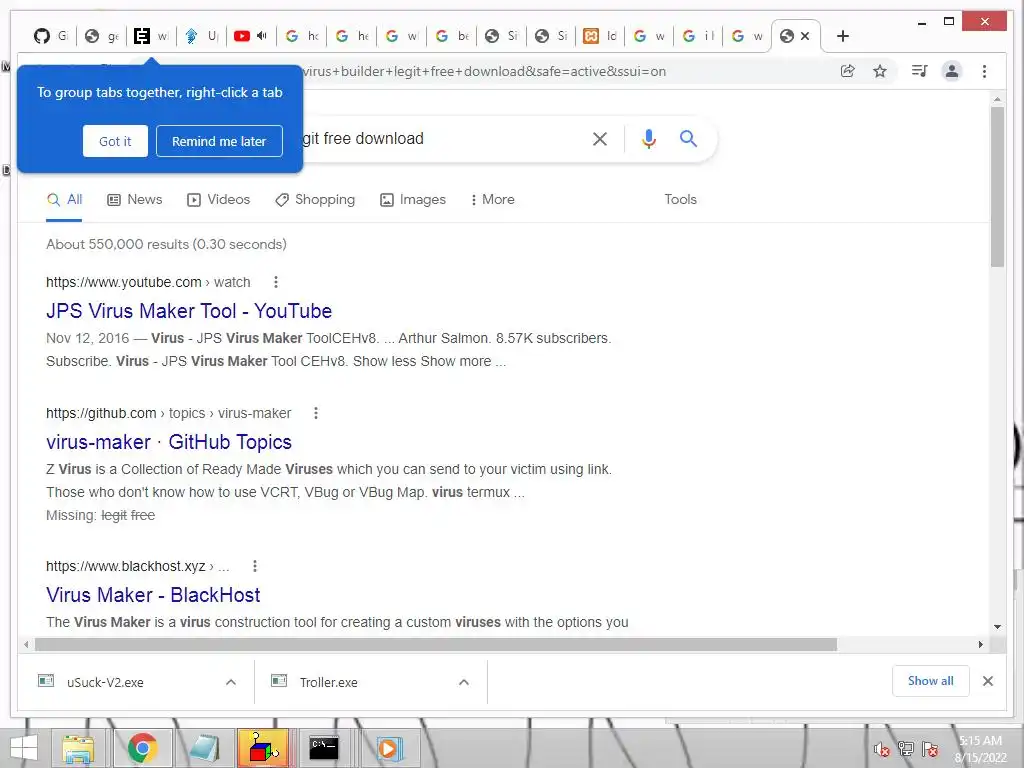This screenshot has height=768, width=1024.
Task: Click Got it on tab group tip
Action: pyautogui.click(x=115, y=141)
